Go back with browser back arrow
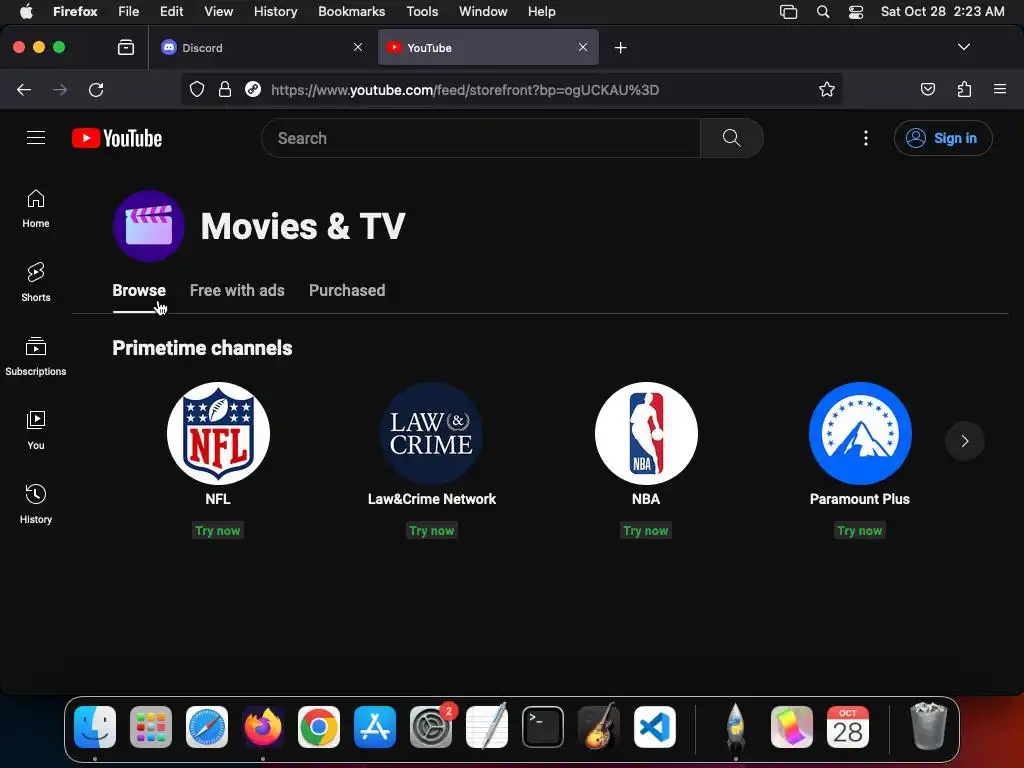Screen dimensions: 1024x768 (24, 89)
